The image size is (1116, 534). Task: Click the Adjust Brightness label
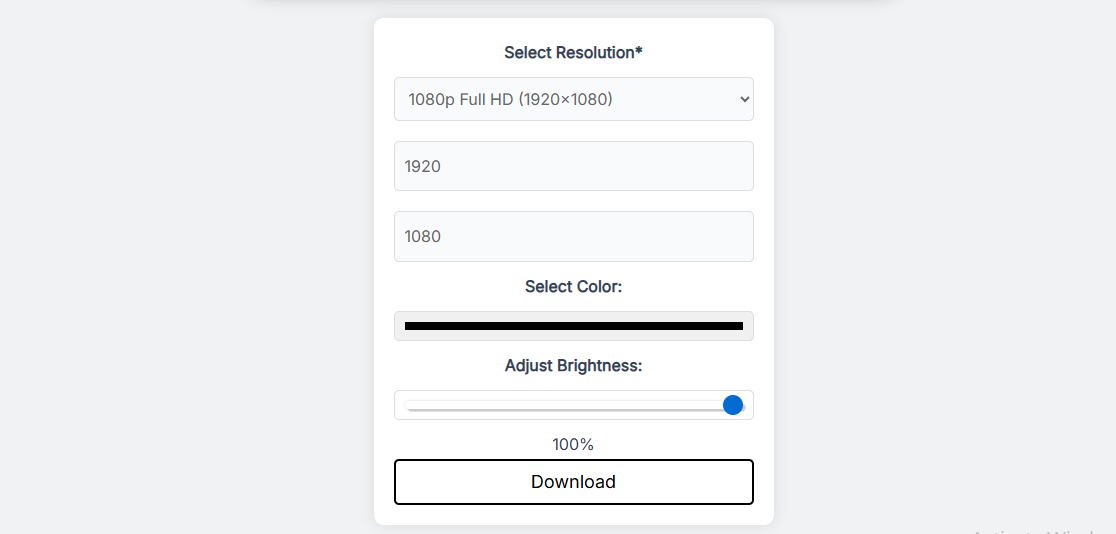pos(573,366)
